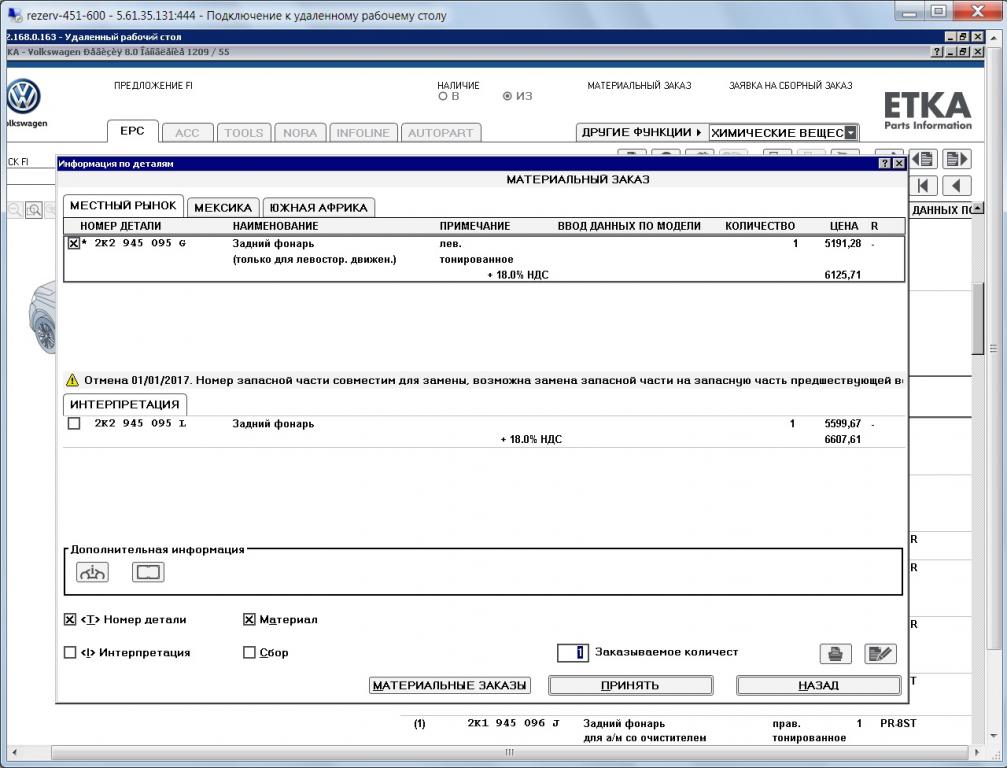The image size is (1007, 768).
Task: Uncheck the 2K2 945 095 G part checkbox
Action: 74,243
